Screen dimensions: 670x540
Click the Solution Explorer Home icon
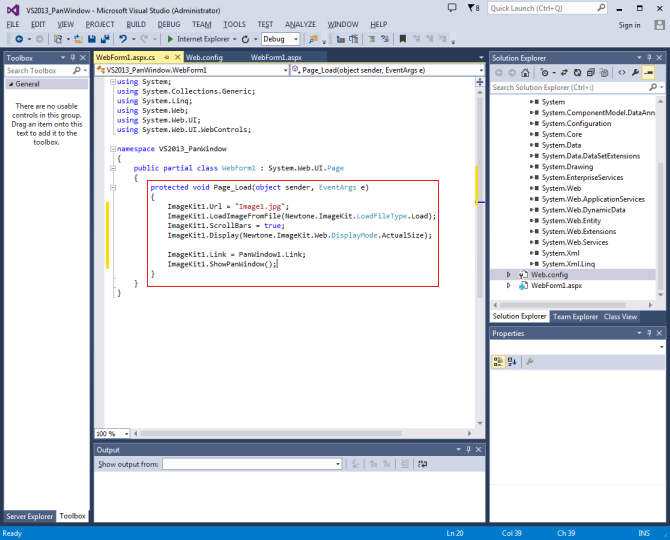[x=525, y=73]
